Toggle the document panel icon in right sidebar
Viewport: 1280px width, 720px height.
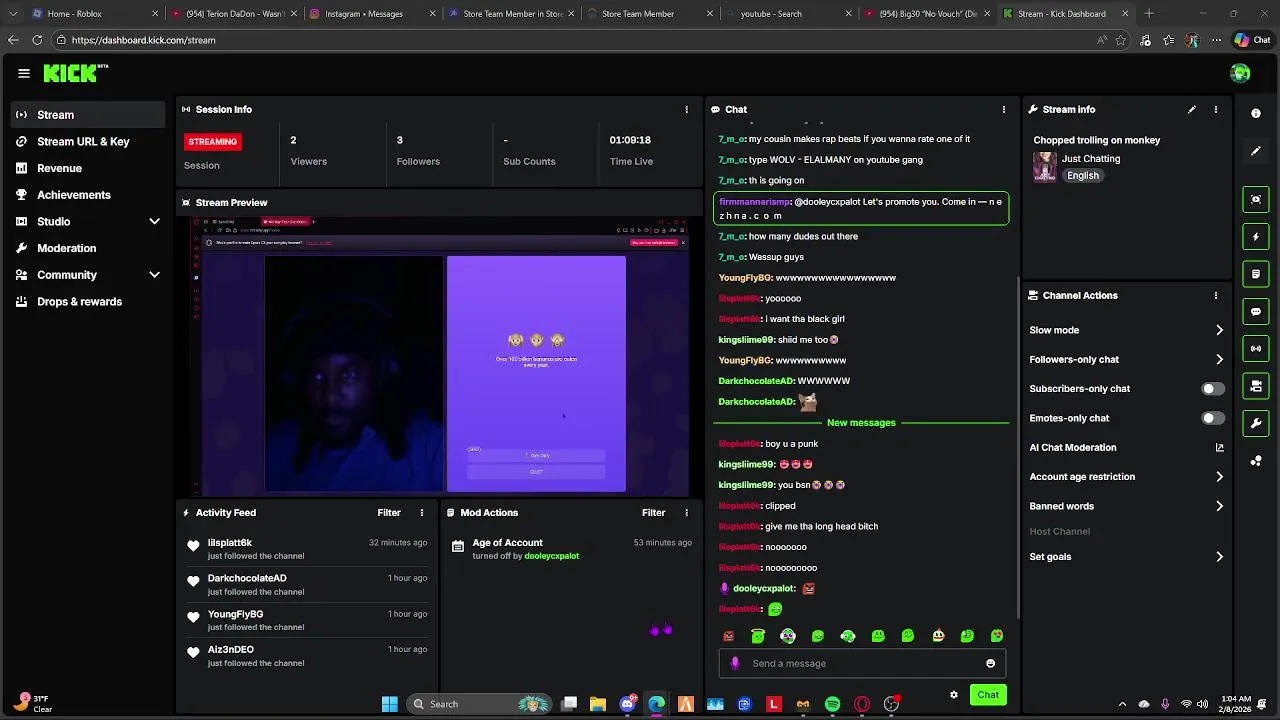coord(1256,274)
